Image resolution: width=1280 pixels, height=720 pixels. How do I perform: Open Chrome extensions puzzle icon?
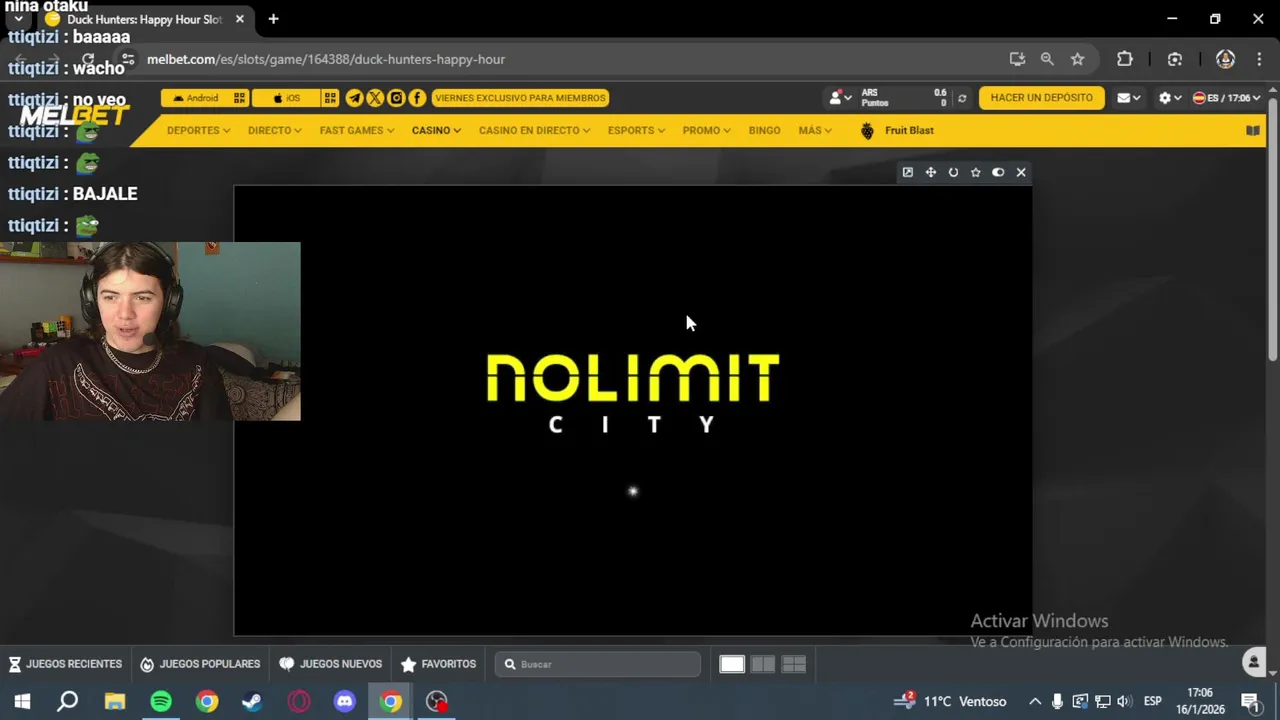1125,59
